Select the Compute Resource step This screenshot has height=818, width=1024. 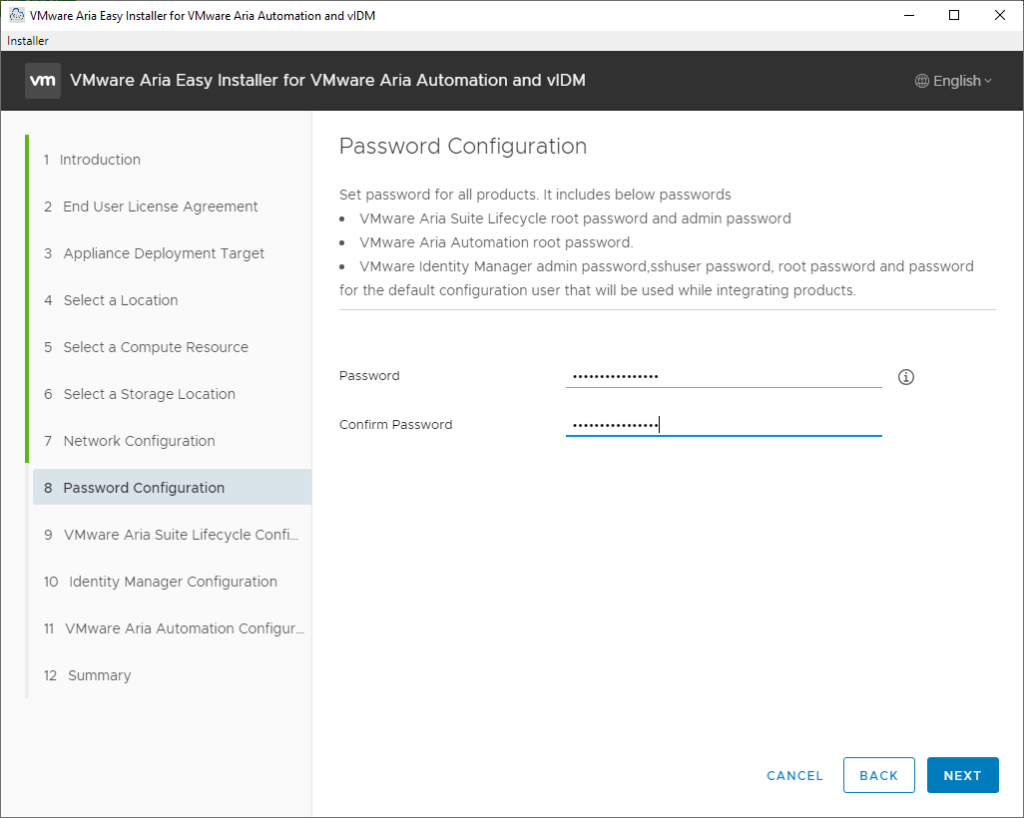pos(155,348)
